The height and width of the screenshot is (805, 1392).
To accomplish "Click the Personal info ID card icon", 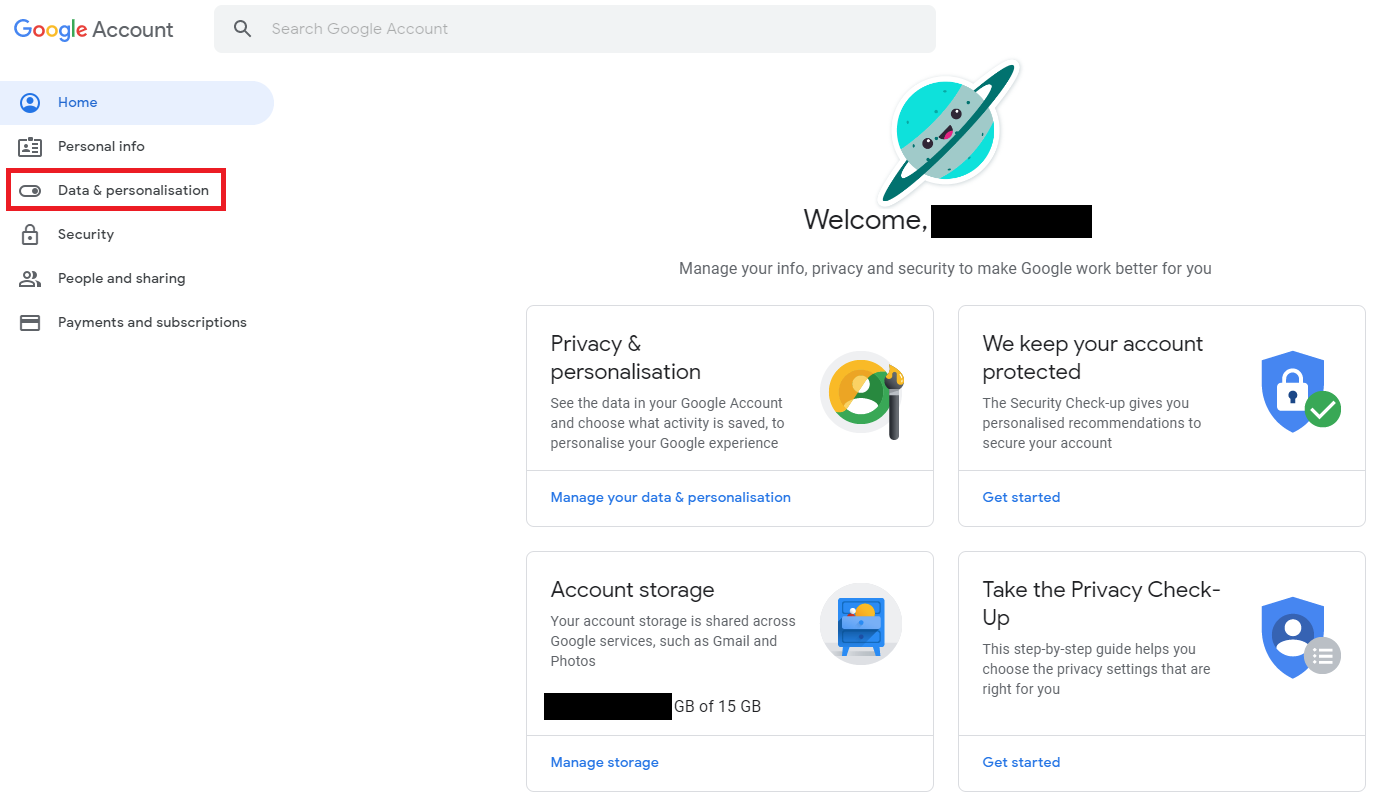I will 30,146.
